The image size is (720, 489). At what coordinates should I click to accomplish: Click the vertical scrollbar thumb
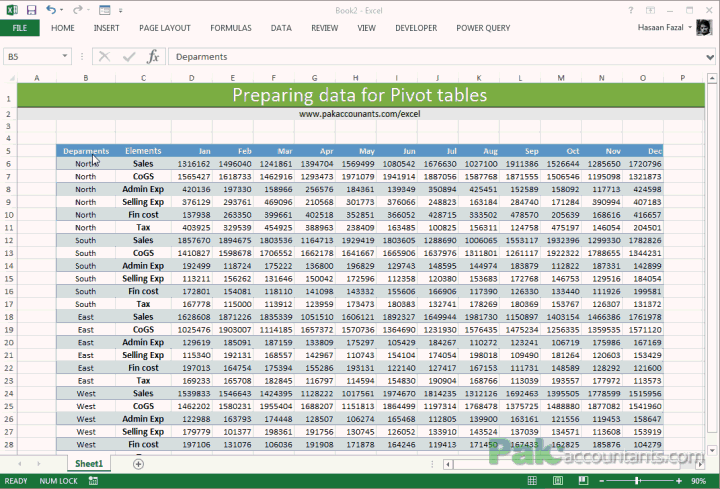712,258
